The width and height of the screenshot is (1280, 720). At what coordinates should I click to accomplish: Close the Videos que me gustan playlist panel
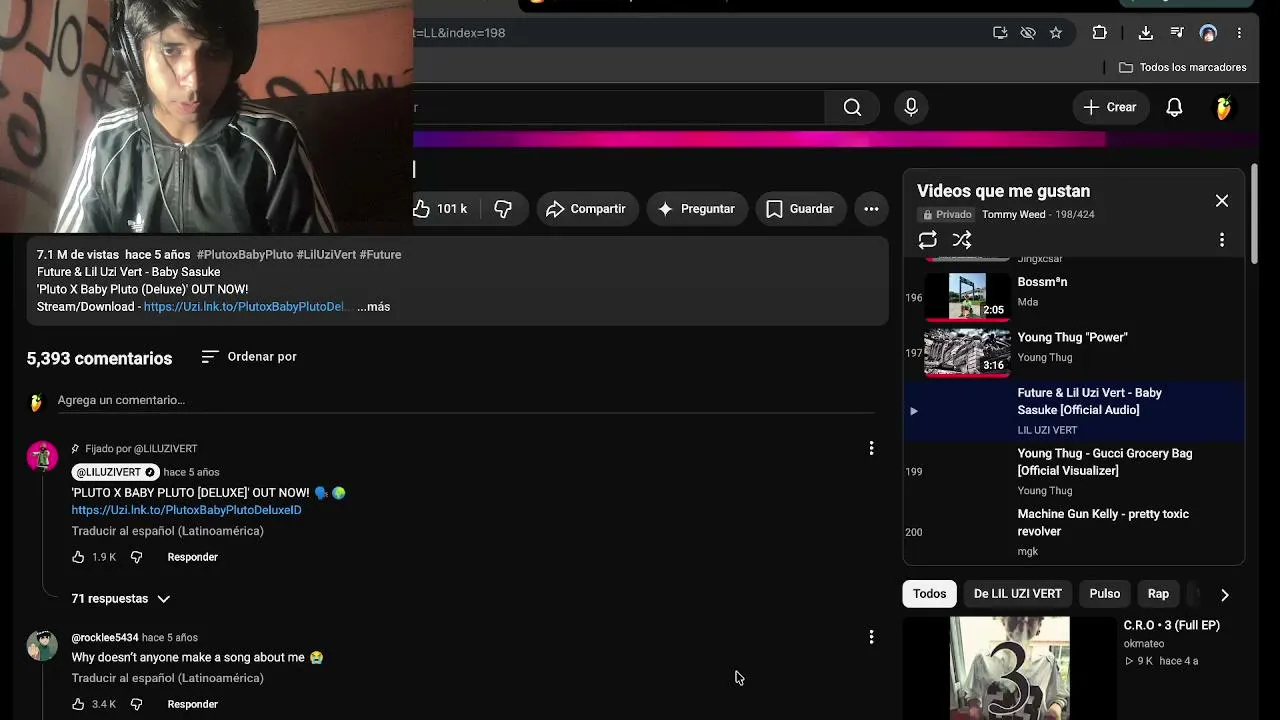point(1222,201)
